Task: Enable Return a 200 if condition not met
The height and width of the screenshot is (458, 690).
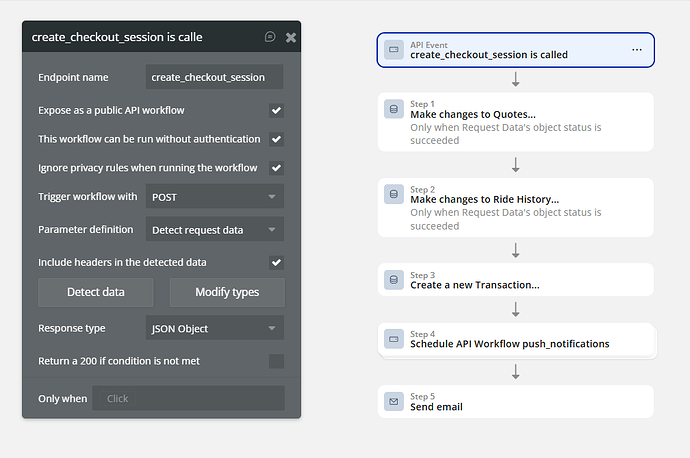Action: 276,361
